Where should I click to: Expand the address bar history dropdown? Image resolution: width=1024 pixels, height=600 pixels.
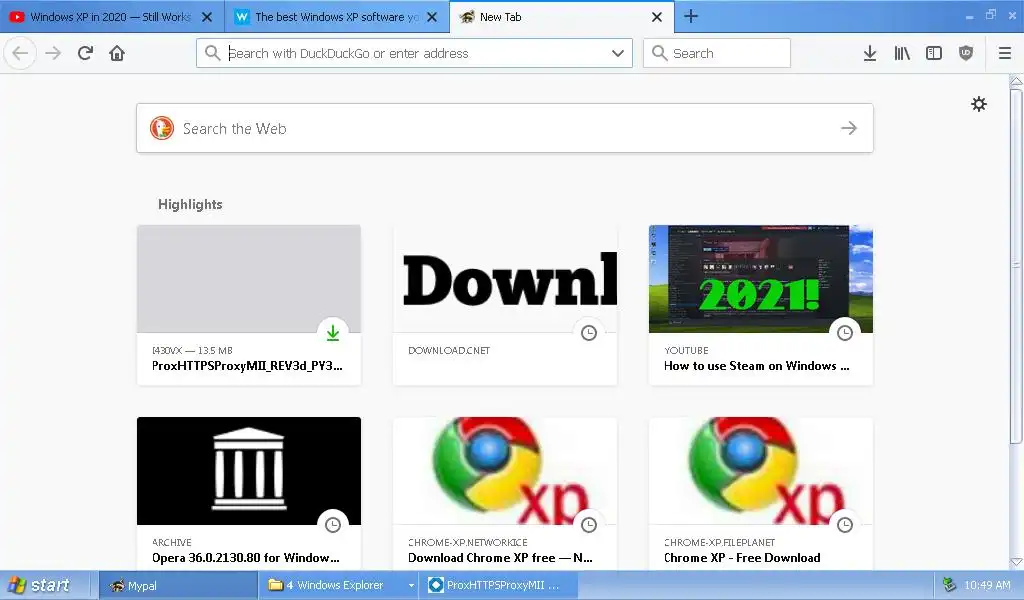618,53
